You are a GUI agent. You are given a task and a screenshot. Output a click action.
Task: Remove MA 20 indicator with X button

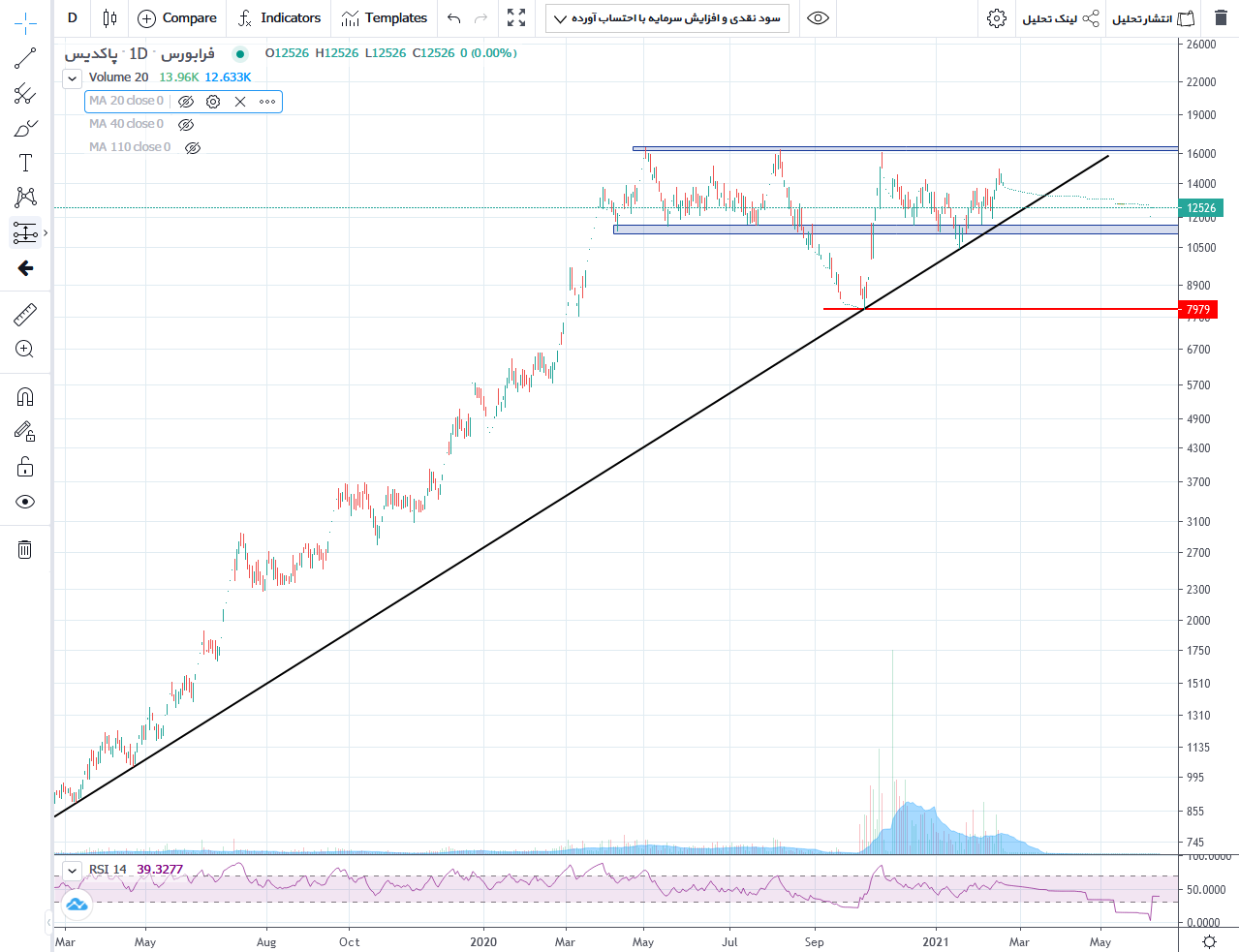tap(240, 102)
